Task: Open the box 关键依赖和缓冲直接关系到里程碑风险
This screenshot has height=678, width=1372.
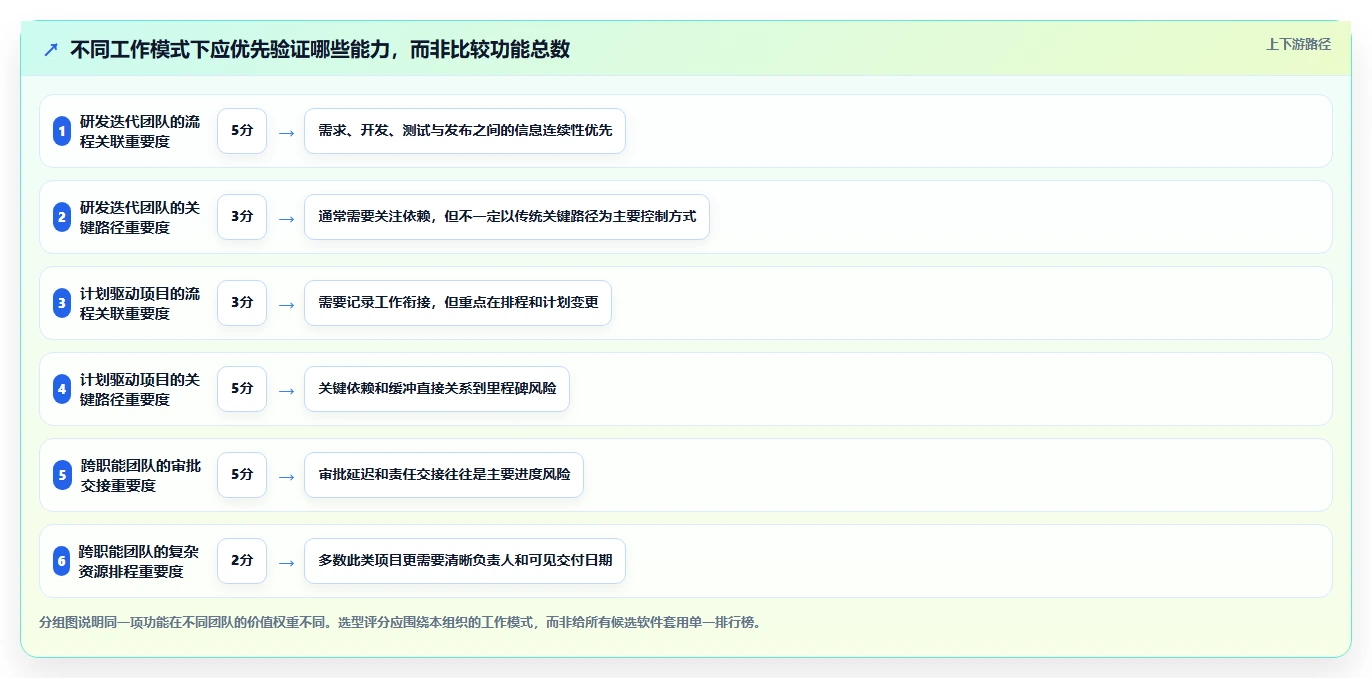Action: [437, 389]
